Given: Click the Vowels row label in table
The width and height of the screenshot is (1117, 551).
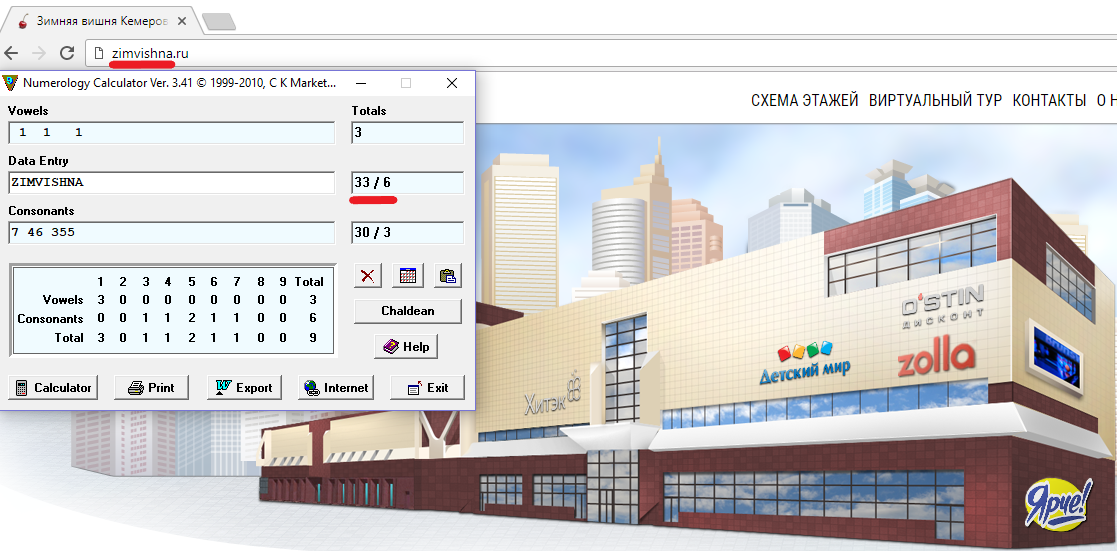Looking at the screenshot, I should click(x=63, y=300).
